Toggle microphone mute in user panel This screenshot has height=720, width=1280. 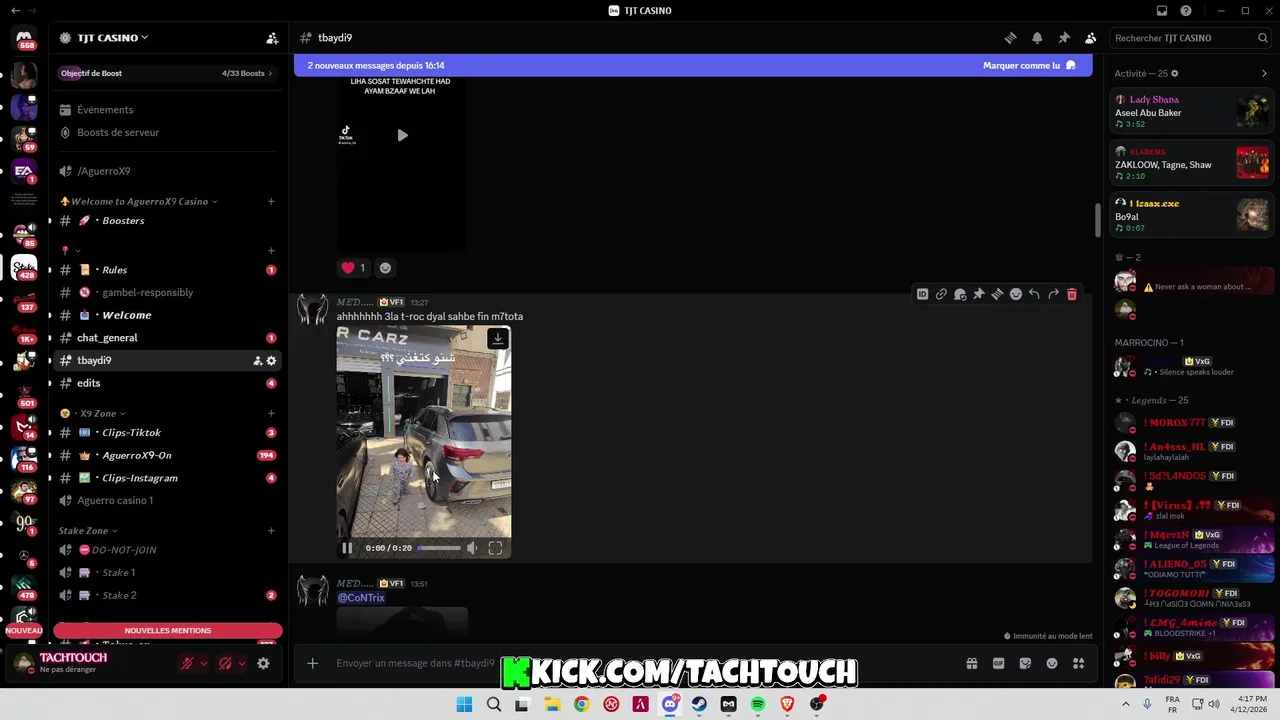pyautogui.click(x=186, y=663)
